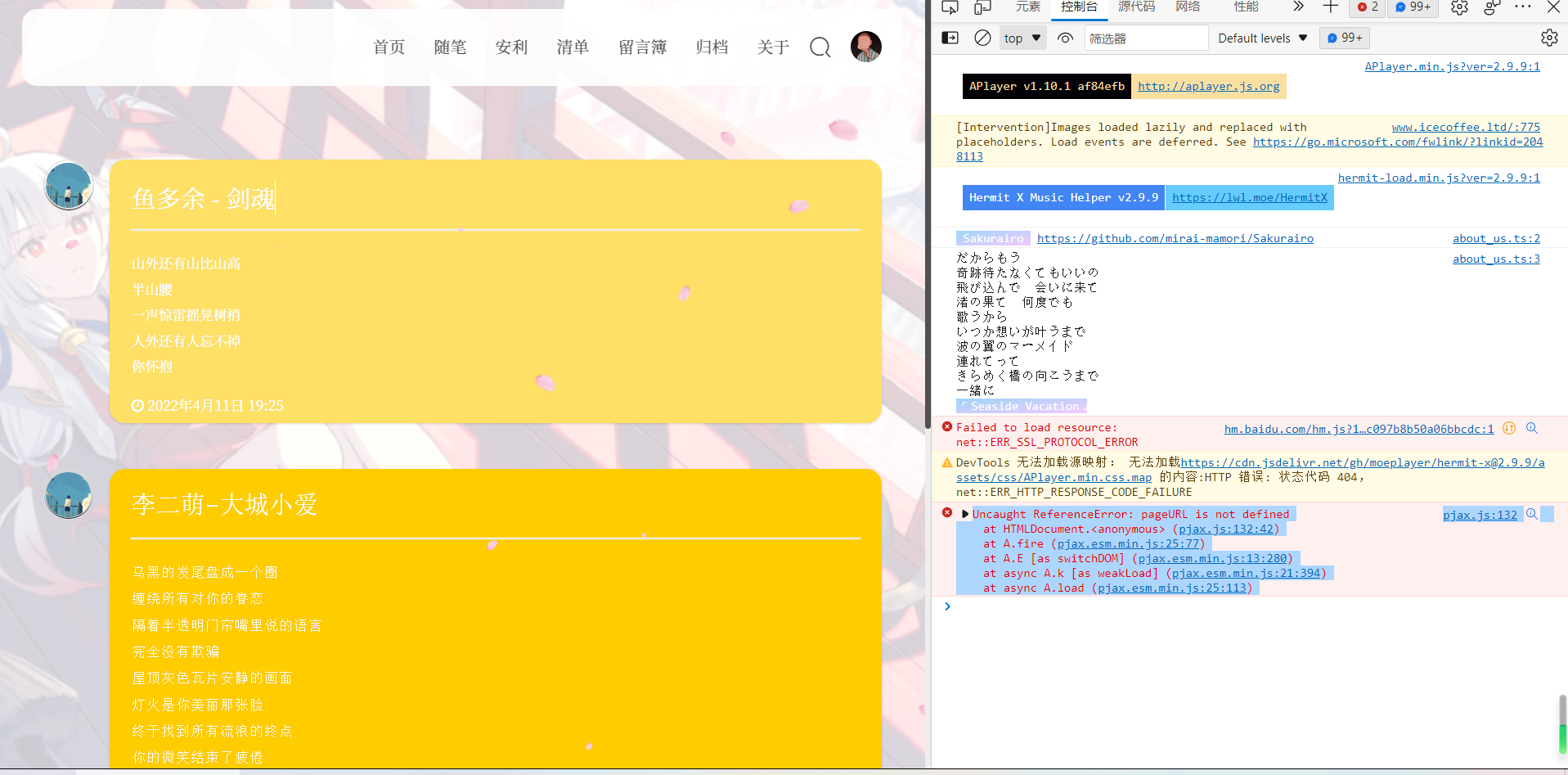The height and width of the screenshot is (775, 1568).
Task: Open DevTools settings gear
Action: [x=1459, y=7]
